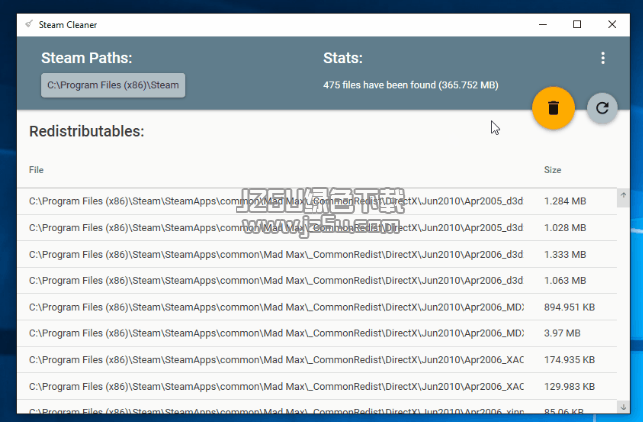Select the file row sized 1.063 MB
Screen dimensions: 643x422
click(317, 281)
